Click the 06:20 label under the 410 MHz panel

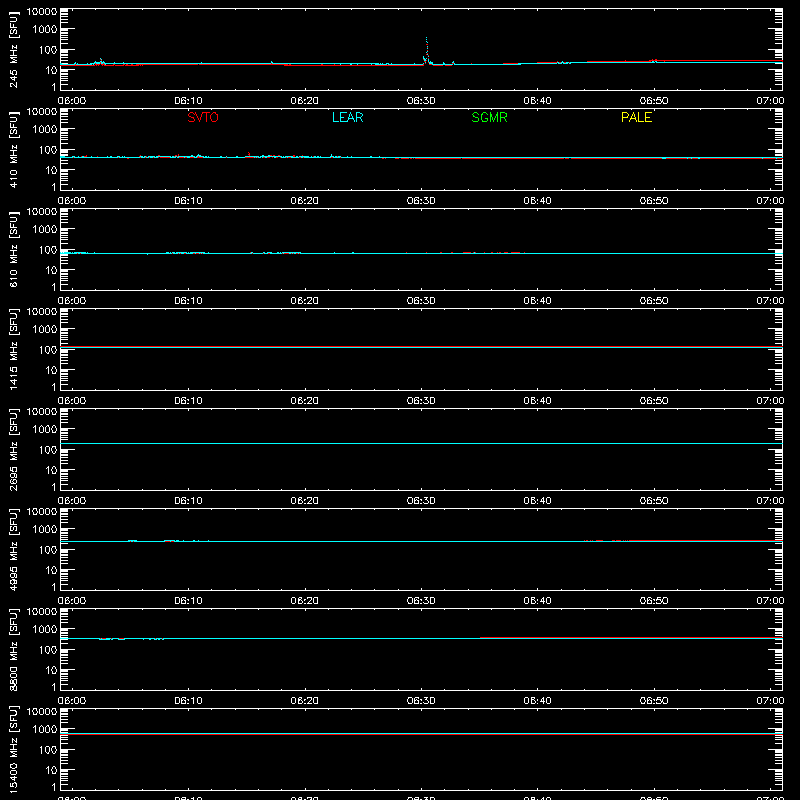click(305, 201)
